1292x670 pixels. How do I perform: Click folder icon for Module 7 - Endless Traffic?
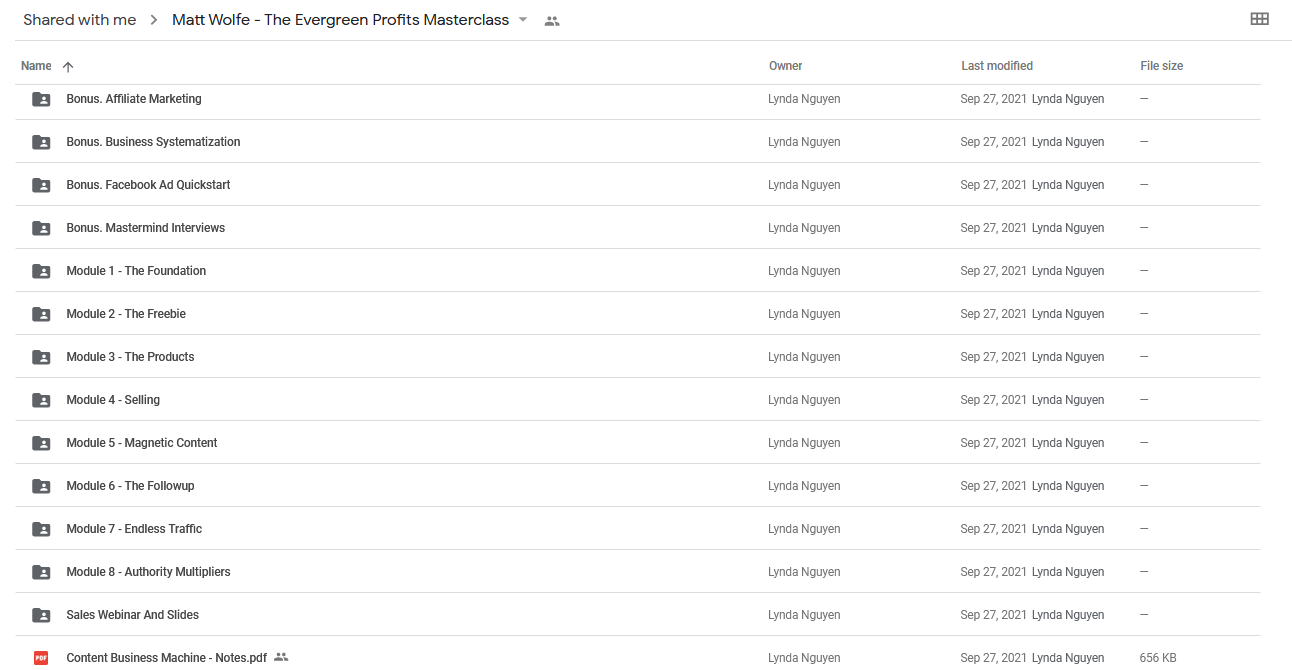coord(41,529)
